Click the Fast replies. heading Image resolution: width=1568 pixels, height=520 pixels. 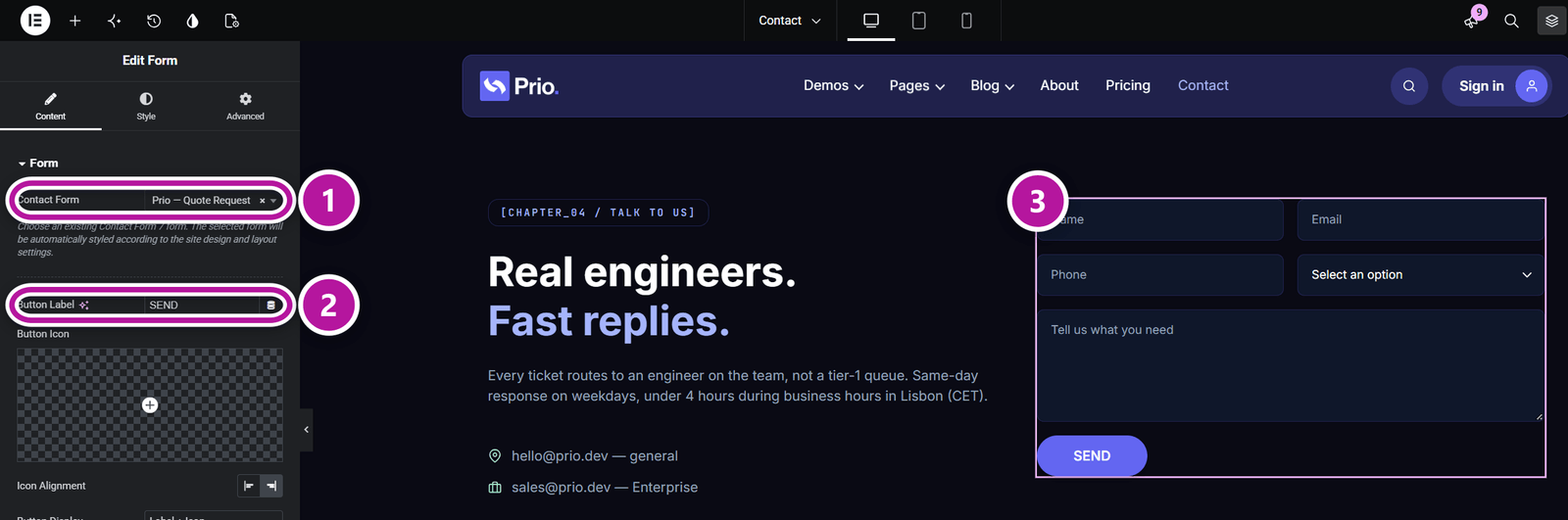609,321
